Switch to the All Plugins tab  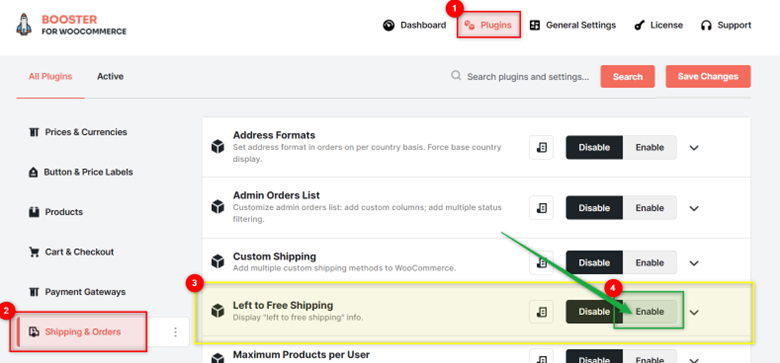click(50, 77)
